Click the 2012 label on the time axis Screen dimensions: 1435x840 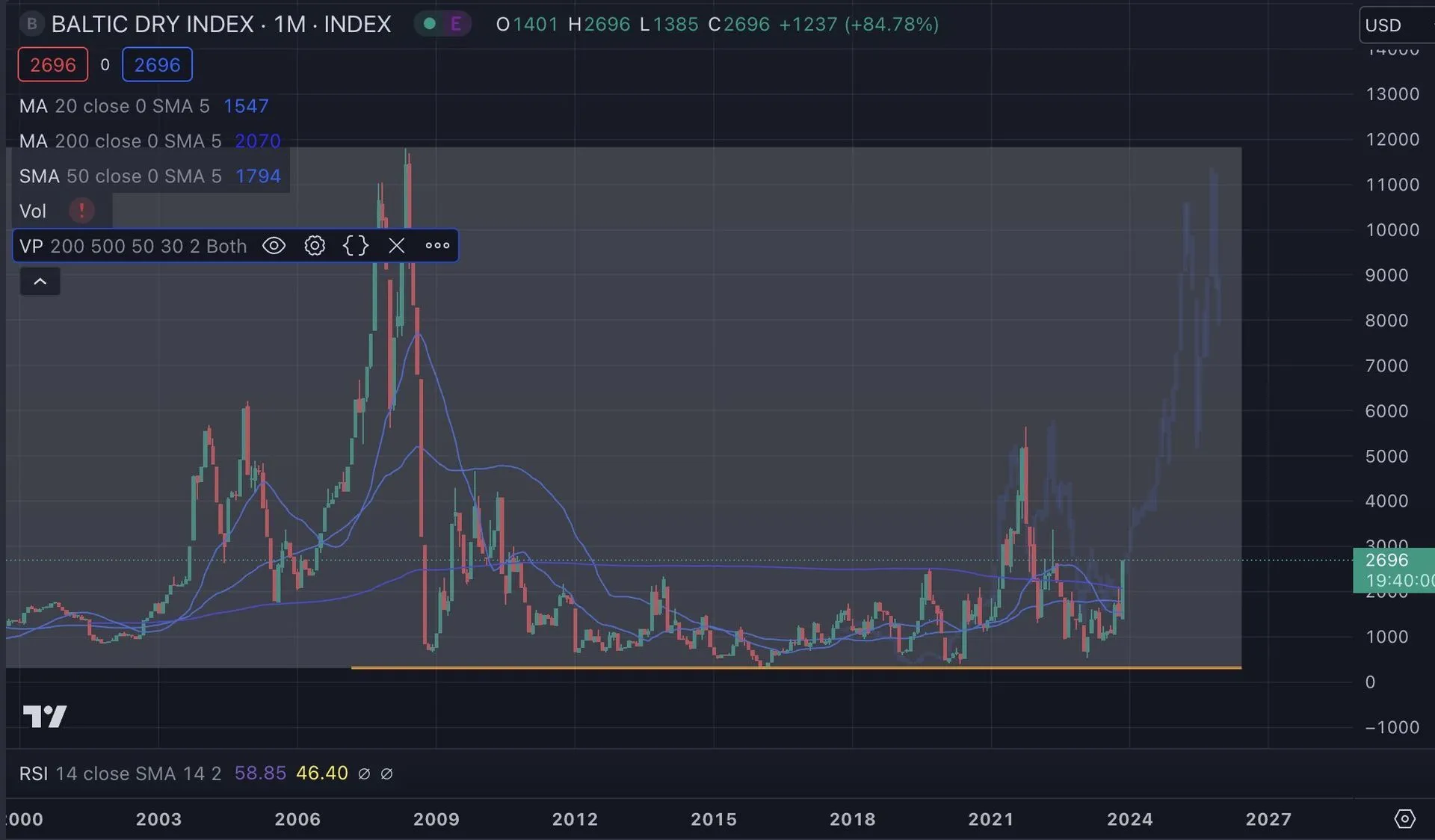(x=575, y=819)
